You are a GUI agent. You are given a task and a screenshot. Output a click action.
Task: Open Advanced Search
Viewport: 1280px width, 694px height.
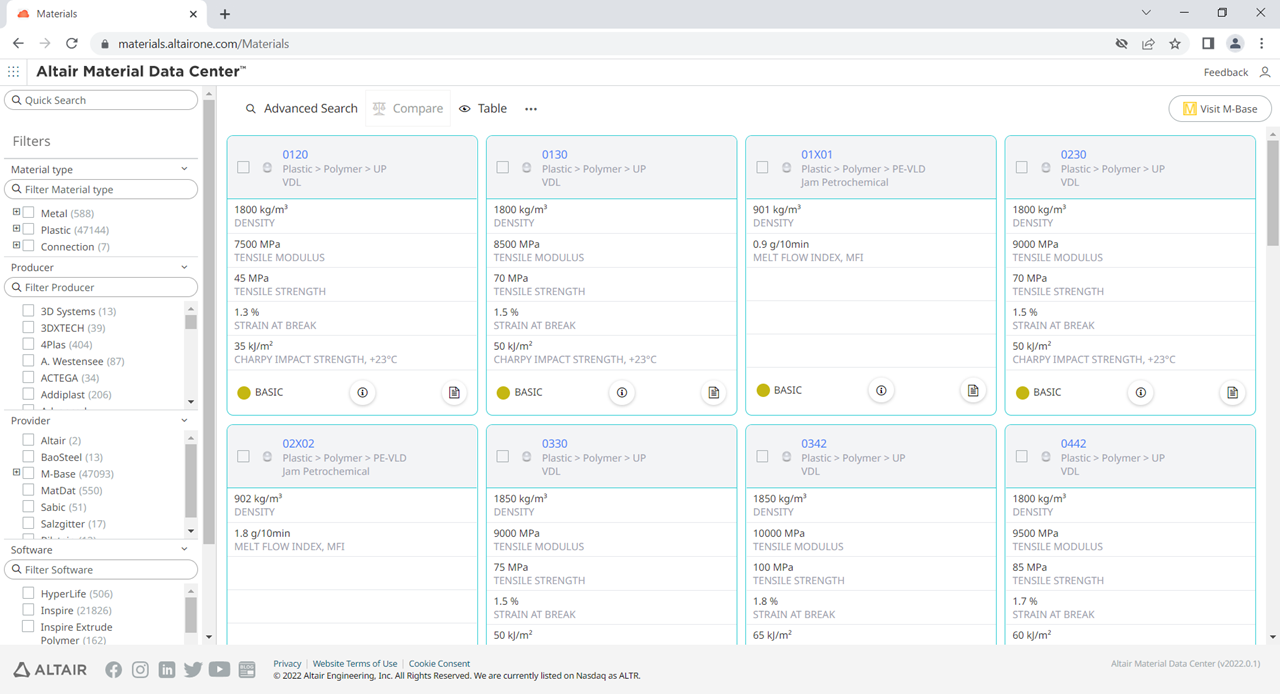point(301,109)
